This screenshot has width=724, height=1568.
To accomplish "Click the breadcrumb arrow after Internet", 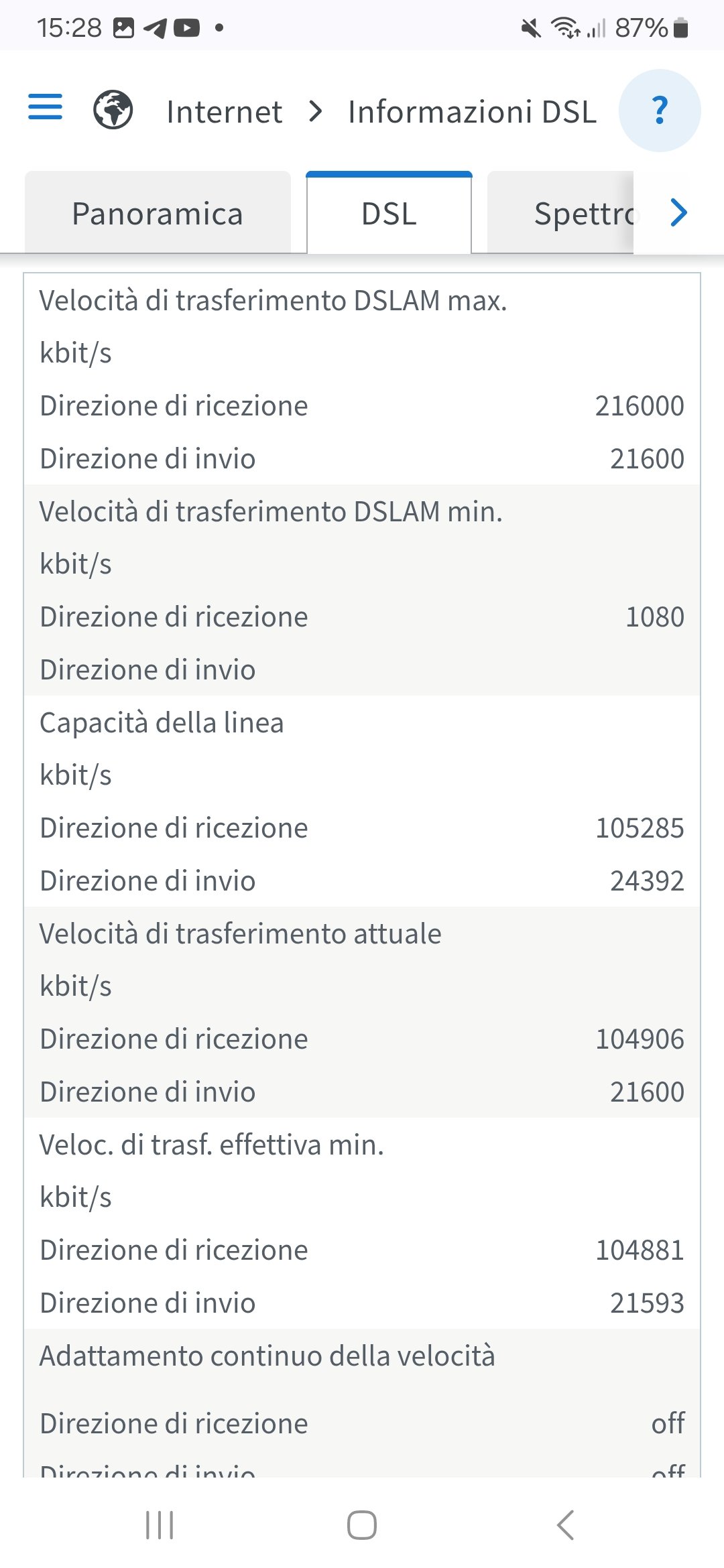I will 316,111.
